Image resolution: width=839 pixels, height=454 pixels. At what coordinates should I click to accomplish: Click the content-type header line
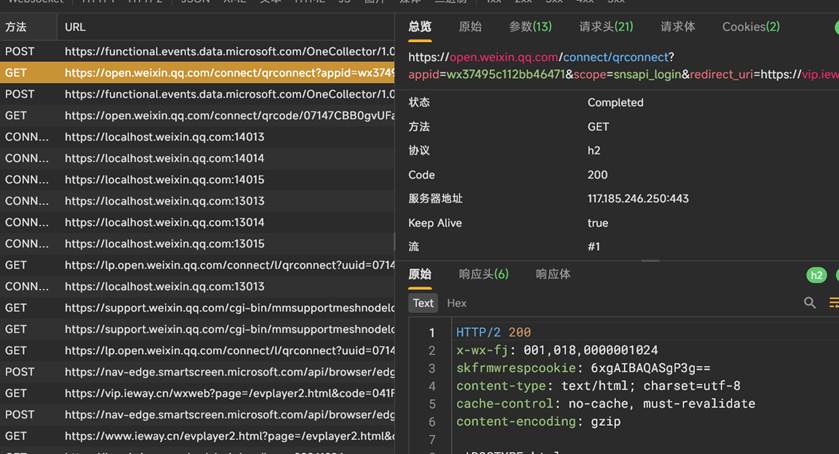(x=598, y=386)
